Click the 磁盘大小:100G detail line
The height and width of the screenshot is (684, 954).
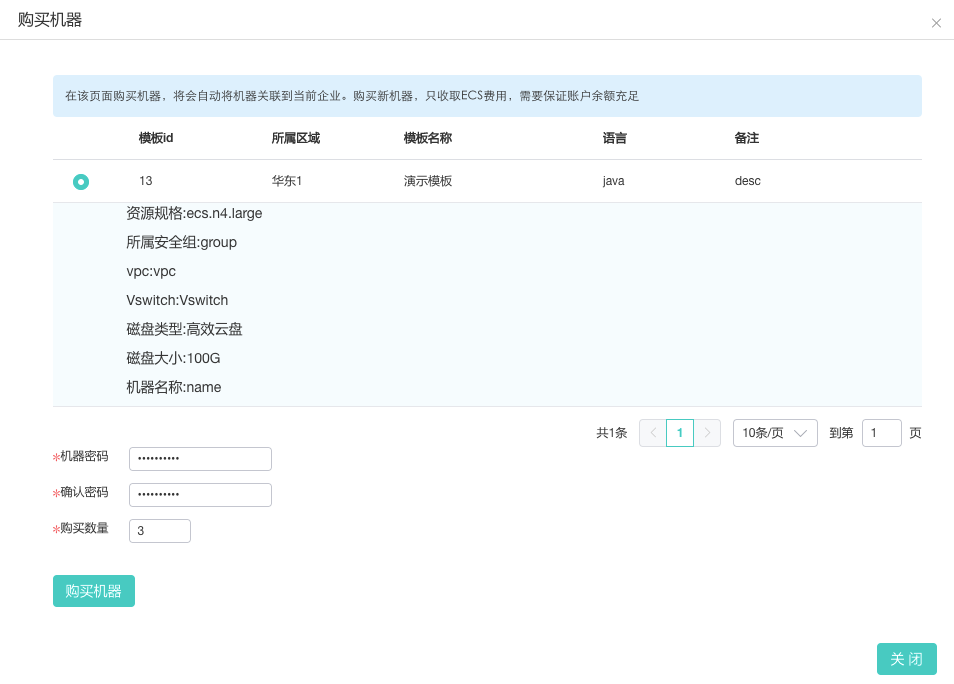point(173,358)
